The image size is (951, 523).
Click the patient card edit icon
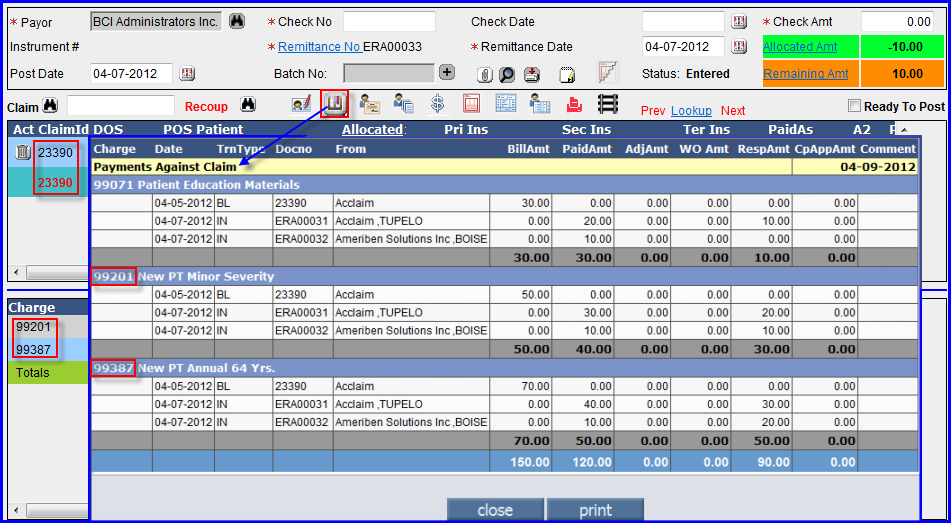(x=301, y=104)
